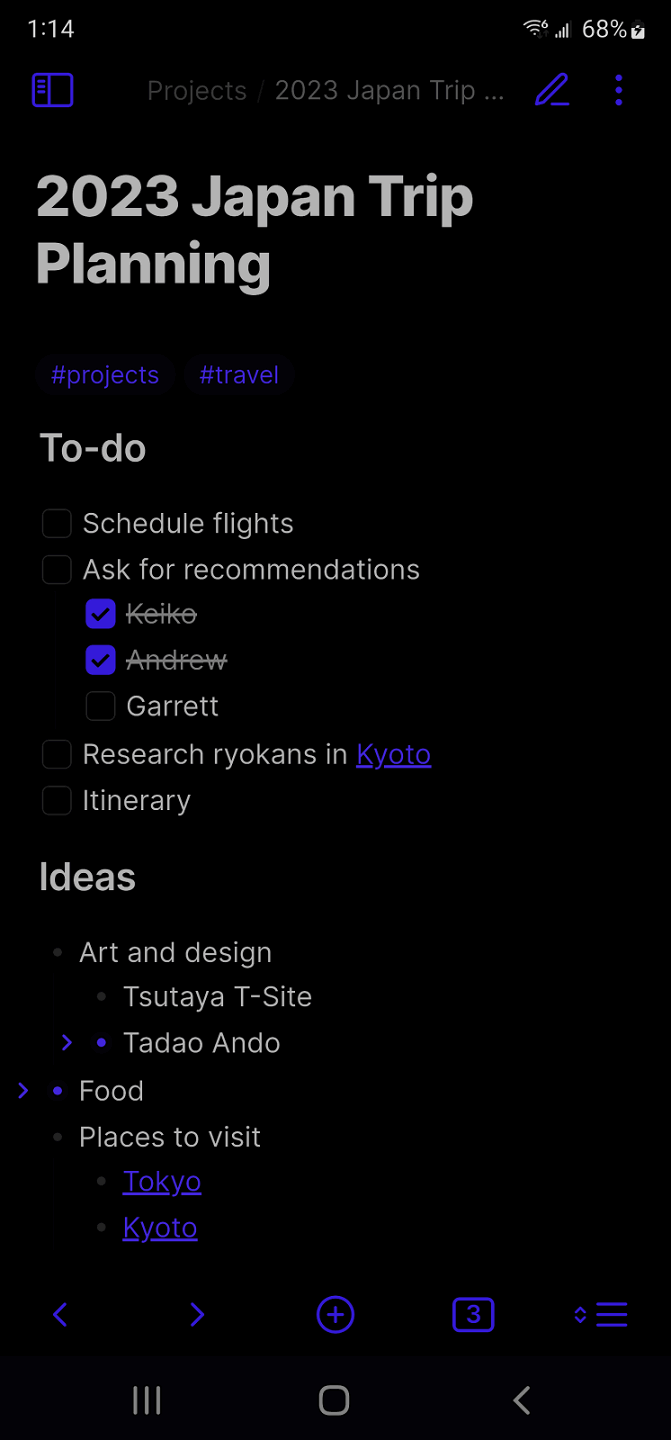Navigate back with the left arrow
This screenshot has width=671, height=1440.
click(x=59, y=1314)
